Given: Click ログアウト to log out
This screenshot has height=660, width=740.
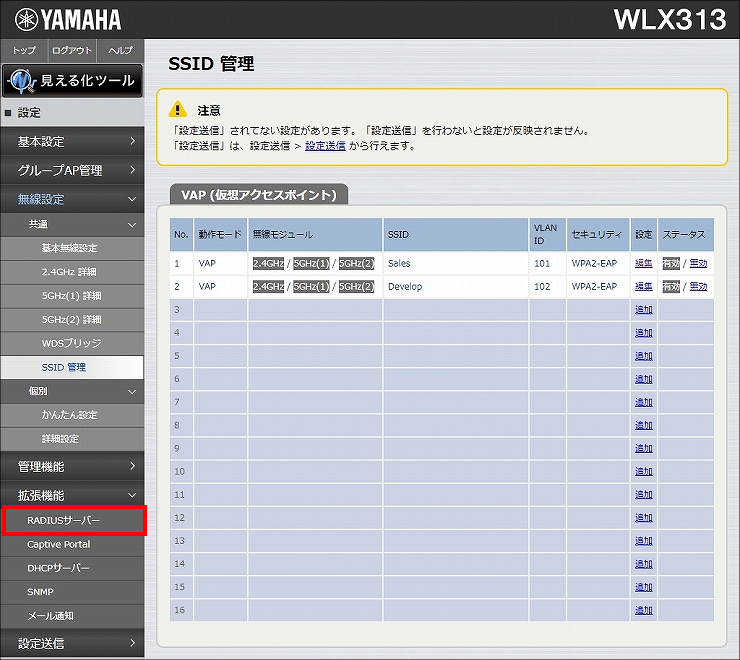Looking at the screenshot, I should [x=72, y=50].
